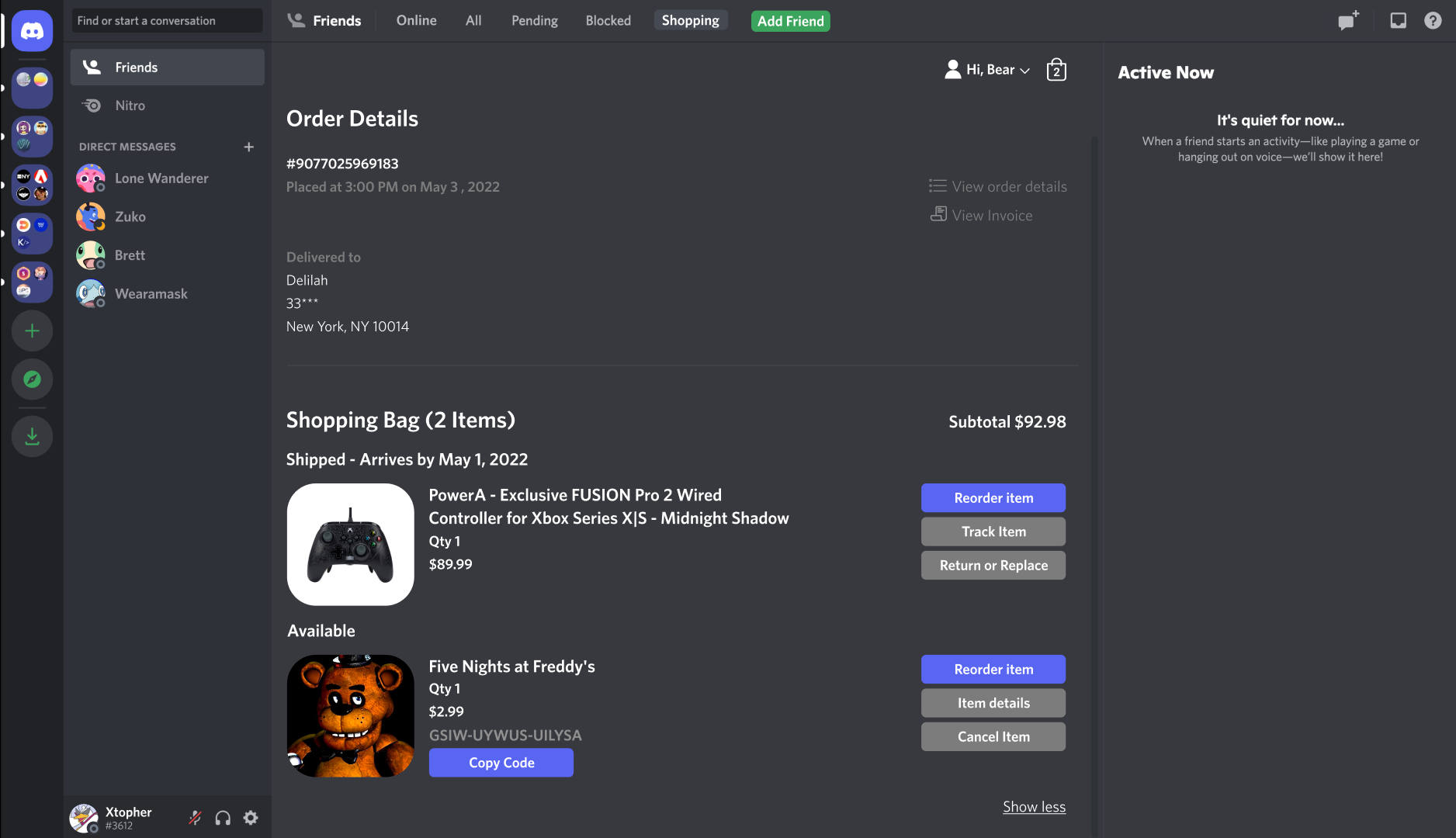The width and height of the screenshot is (1456, 838).
Task: Click View Invoice link
Action: [982, 216]
